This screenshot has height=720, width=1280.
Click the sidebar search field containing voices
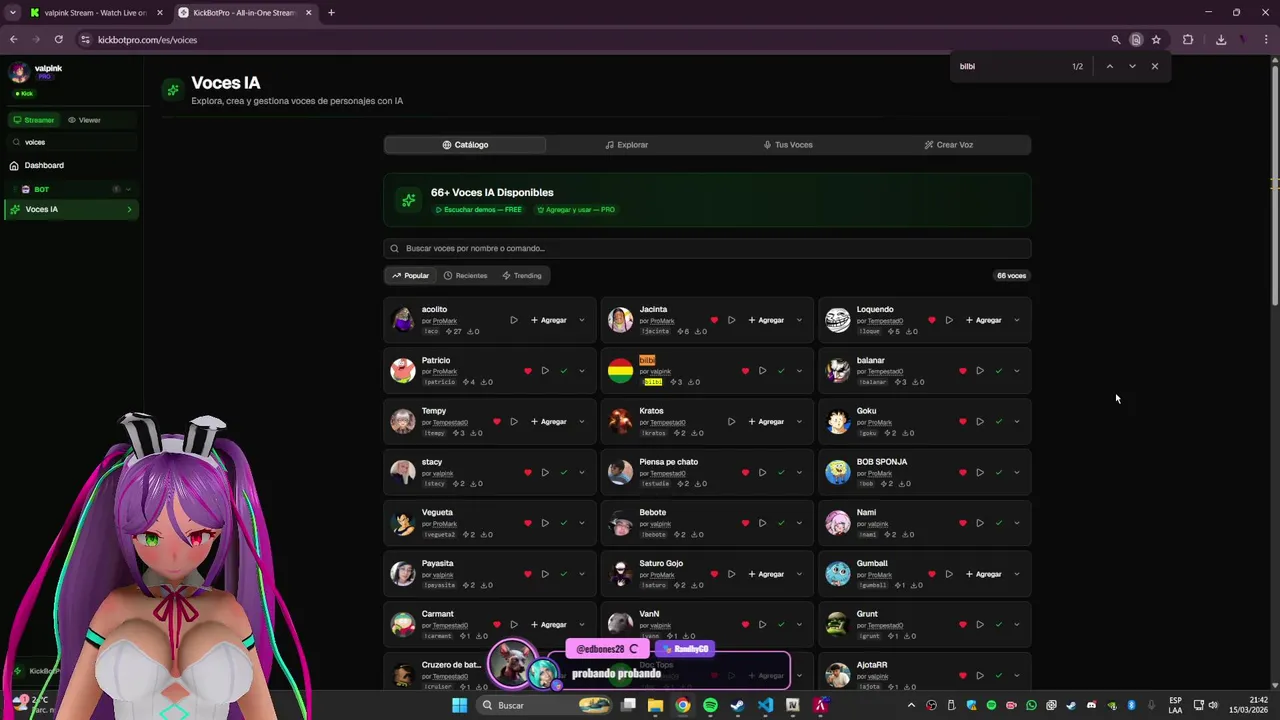click(x=72, y=142)
